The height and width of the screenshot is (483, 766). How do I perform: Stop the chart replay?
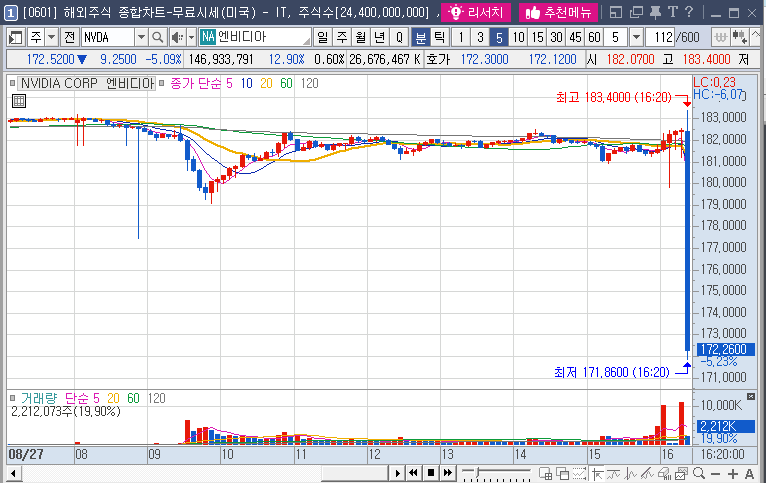point(431,473)
